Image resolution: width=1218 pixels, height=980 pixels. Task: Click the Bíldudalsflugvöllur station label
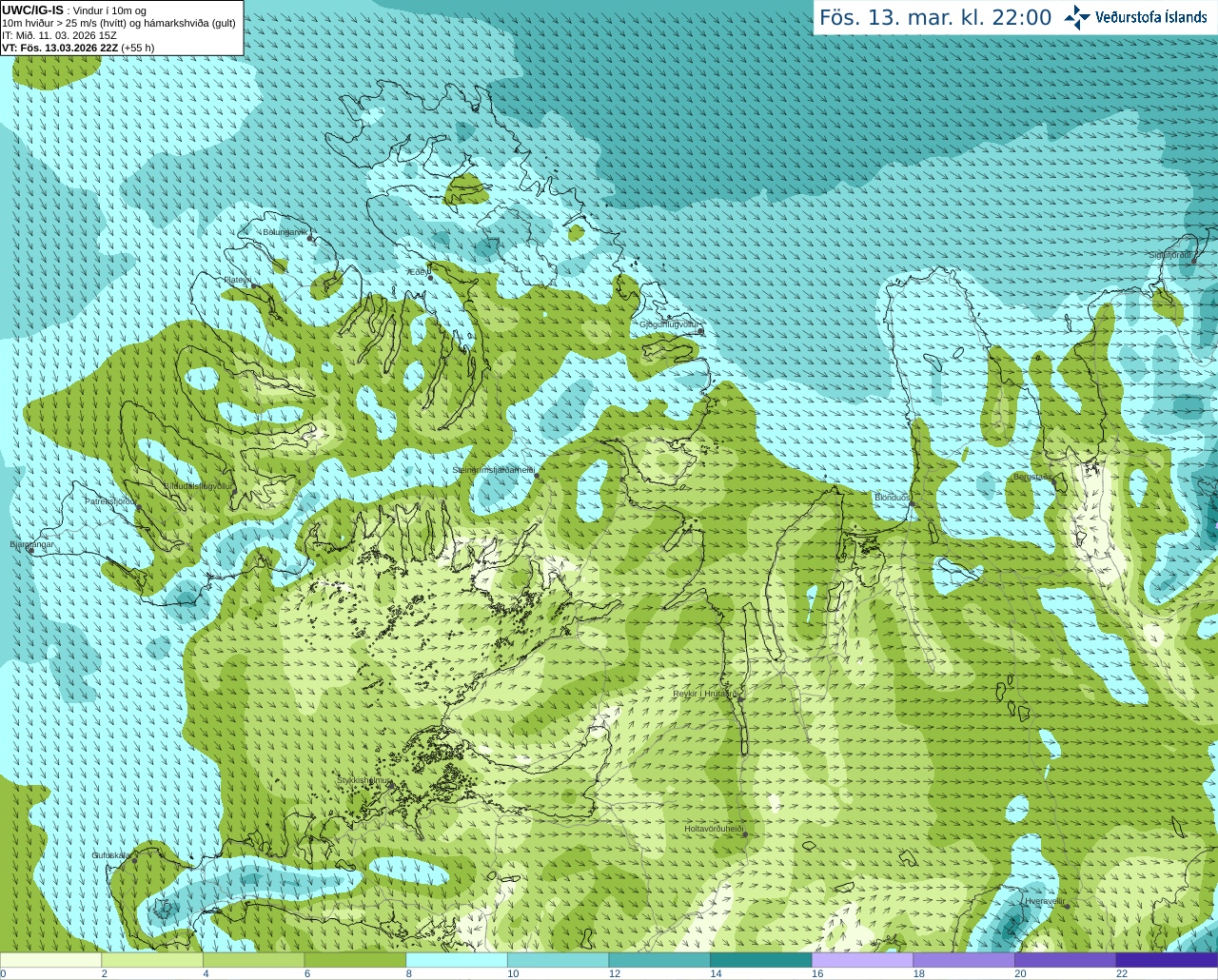click(198, 485)
